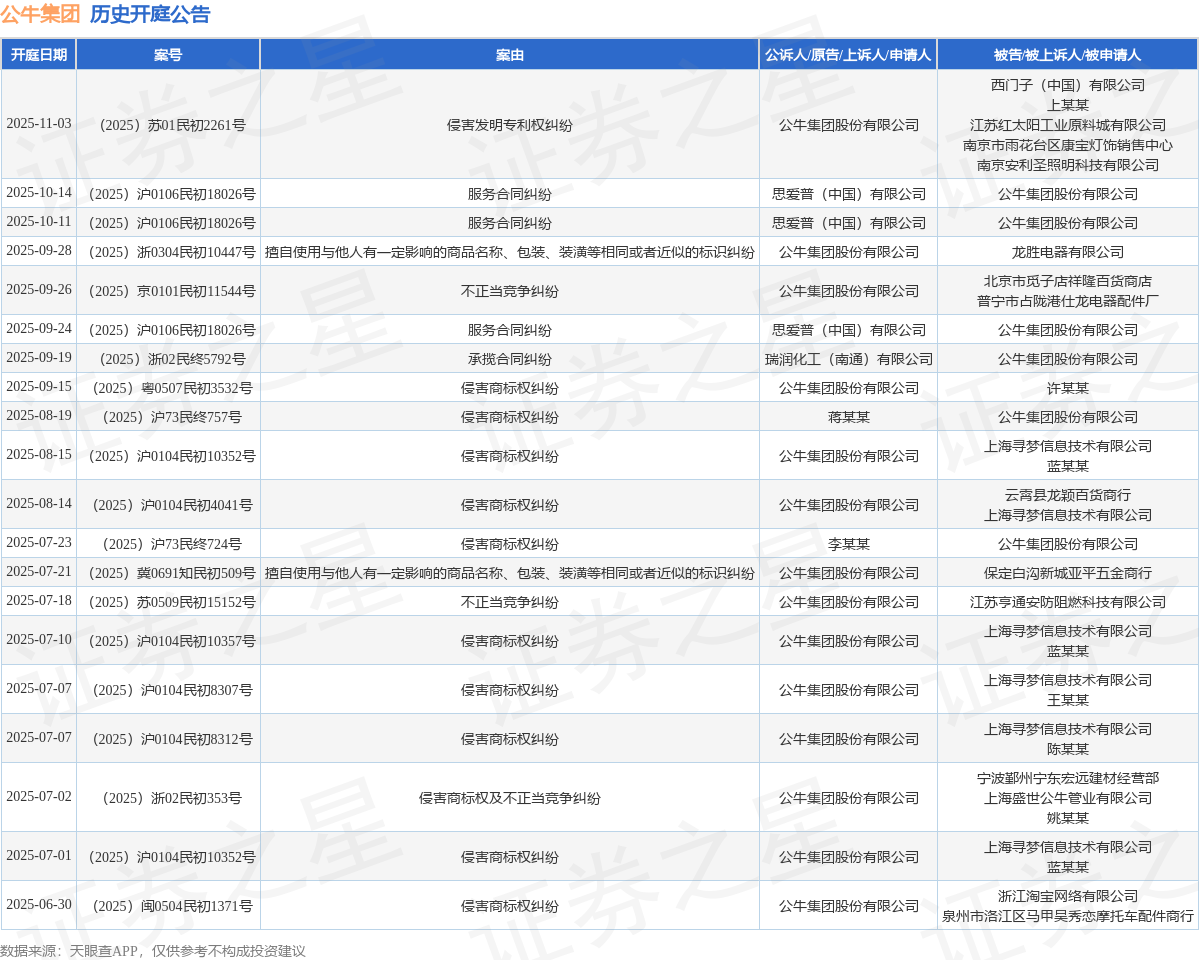Screen dimensions: 1199x960
Task: Select the 案由 column header
Action: click(x=509, y=54)
